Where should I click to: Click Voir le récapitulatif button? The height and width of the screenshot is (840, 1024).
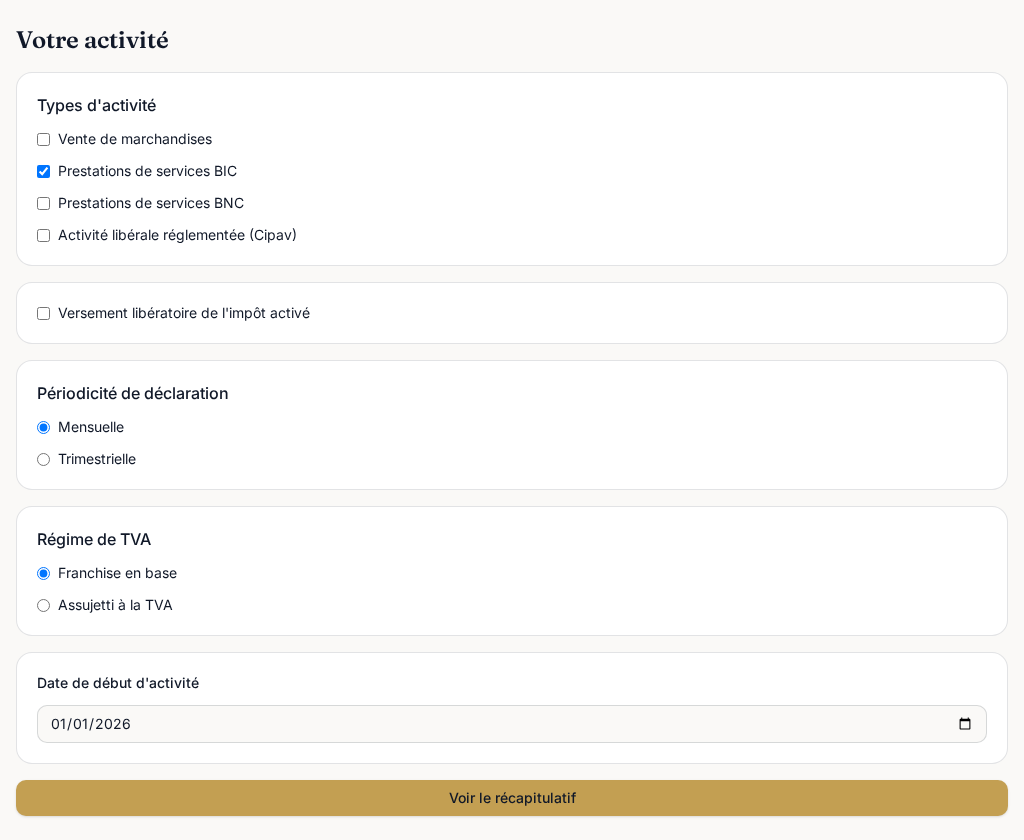511,798
